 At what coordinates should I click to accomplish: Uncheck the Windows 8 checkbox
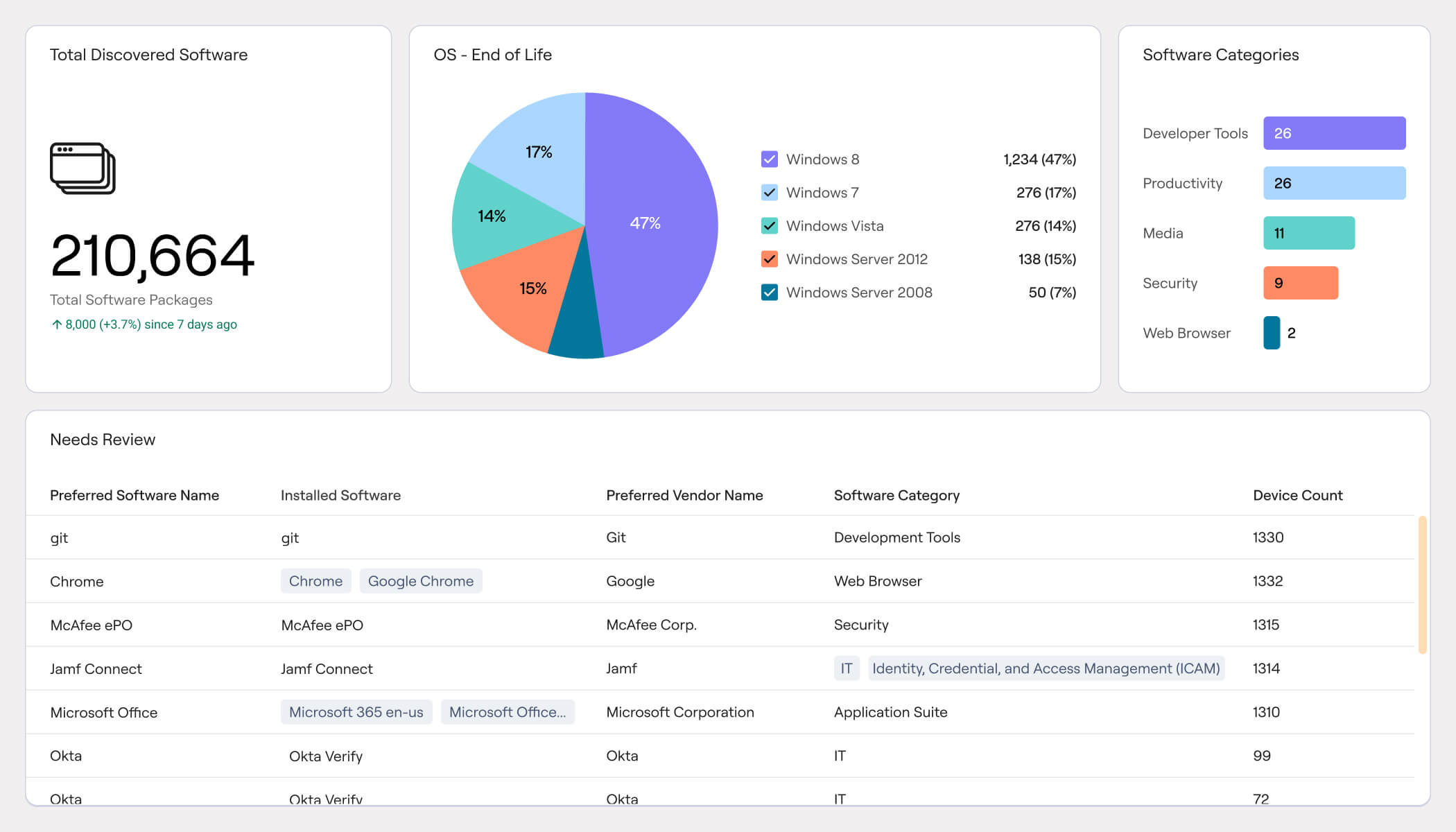(x=769, y=159)
